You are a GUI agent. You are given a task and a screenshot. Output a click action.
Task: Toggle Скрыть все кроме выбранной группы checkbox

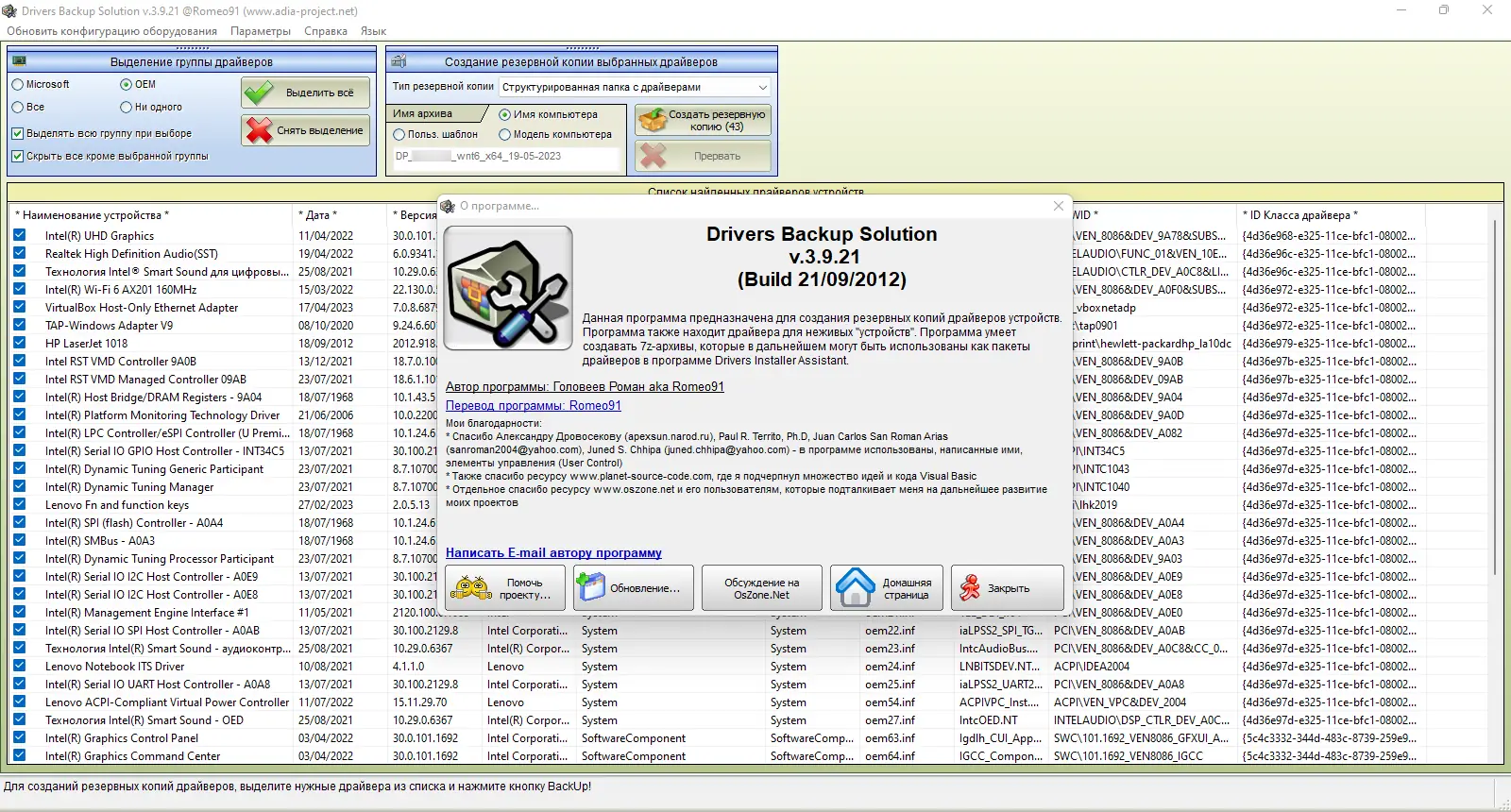point(17,156)
